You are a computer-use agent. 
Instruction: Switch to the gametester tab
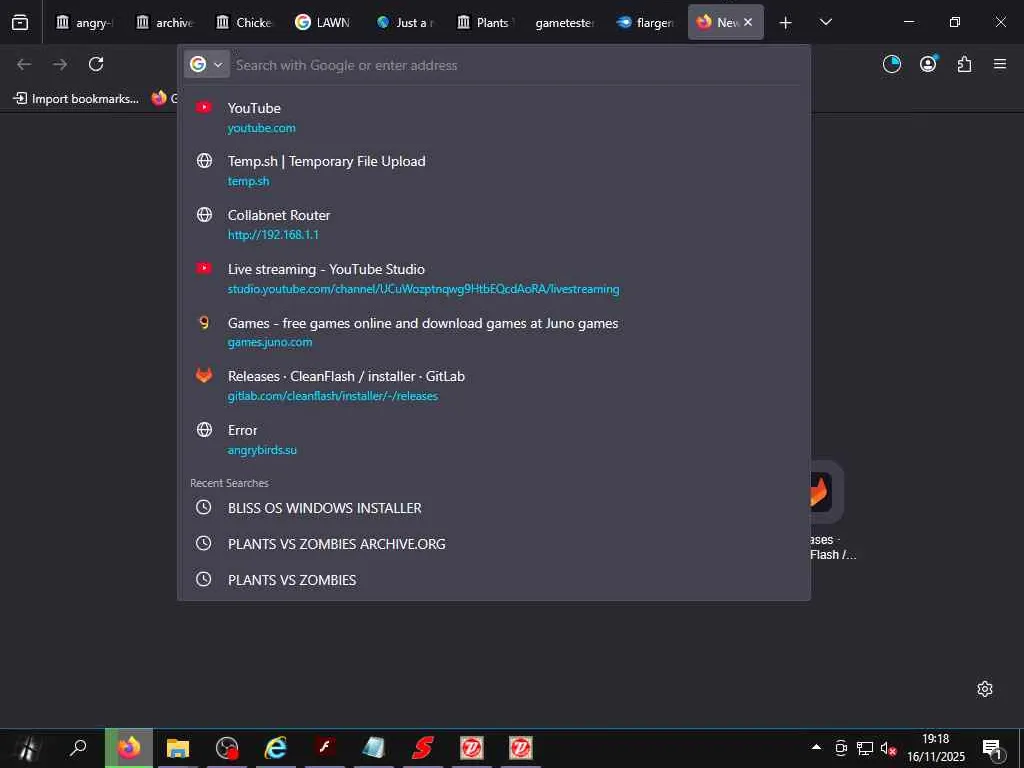coord(564,23)
